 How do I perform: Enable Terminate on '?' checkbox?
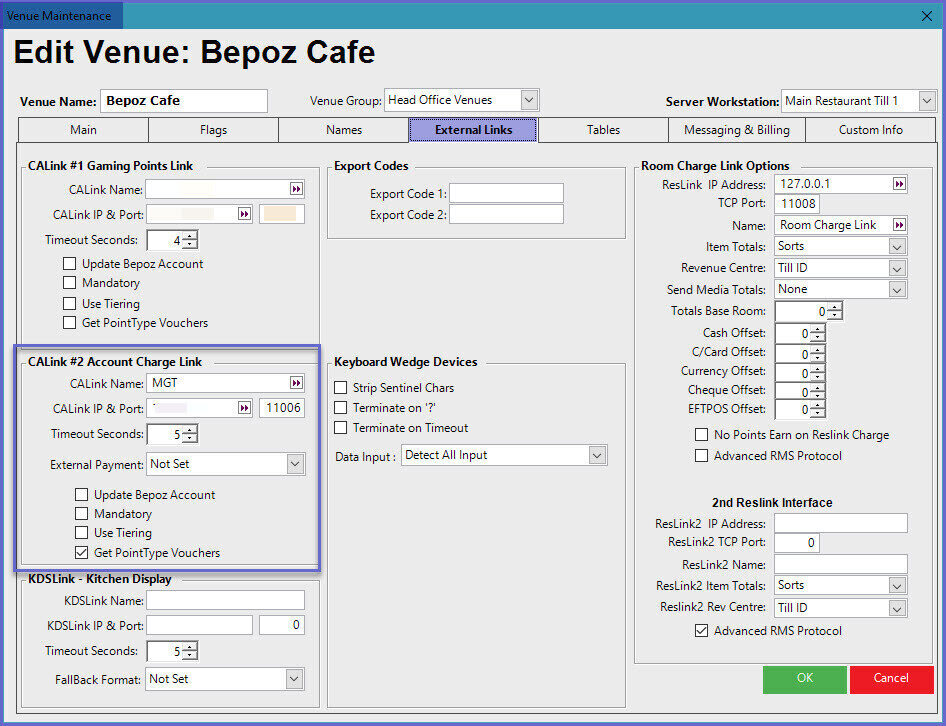[341, 408]
